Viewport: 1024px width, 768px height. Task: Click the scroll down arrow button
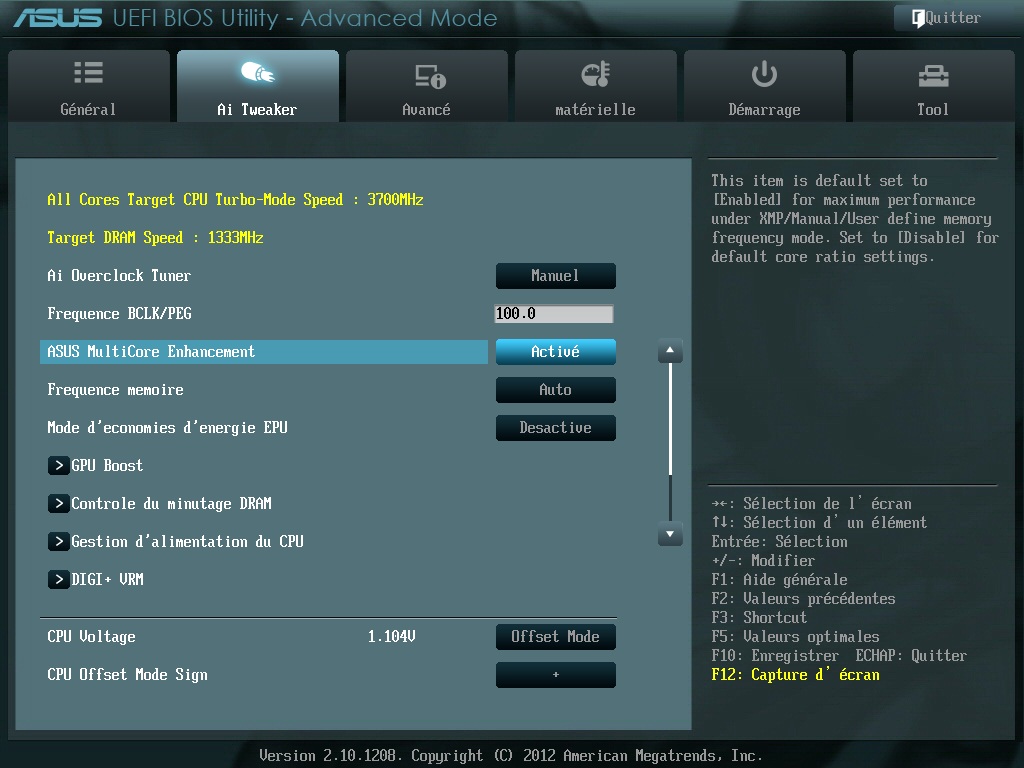click(x=670, y=535)
